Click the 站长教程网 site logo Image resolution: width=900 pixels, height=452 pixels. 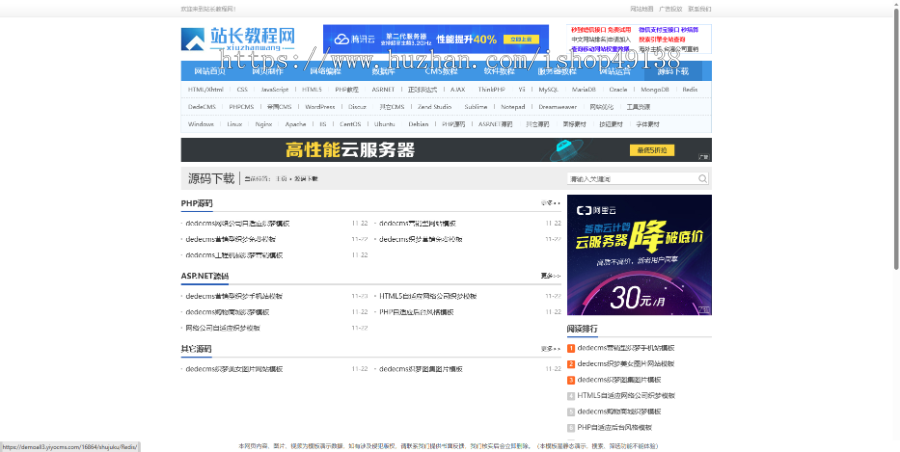coord(238,39)
